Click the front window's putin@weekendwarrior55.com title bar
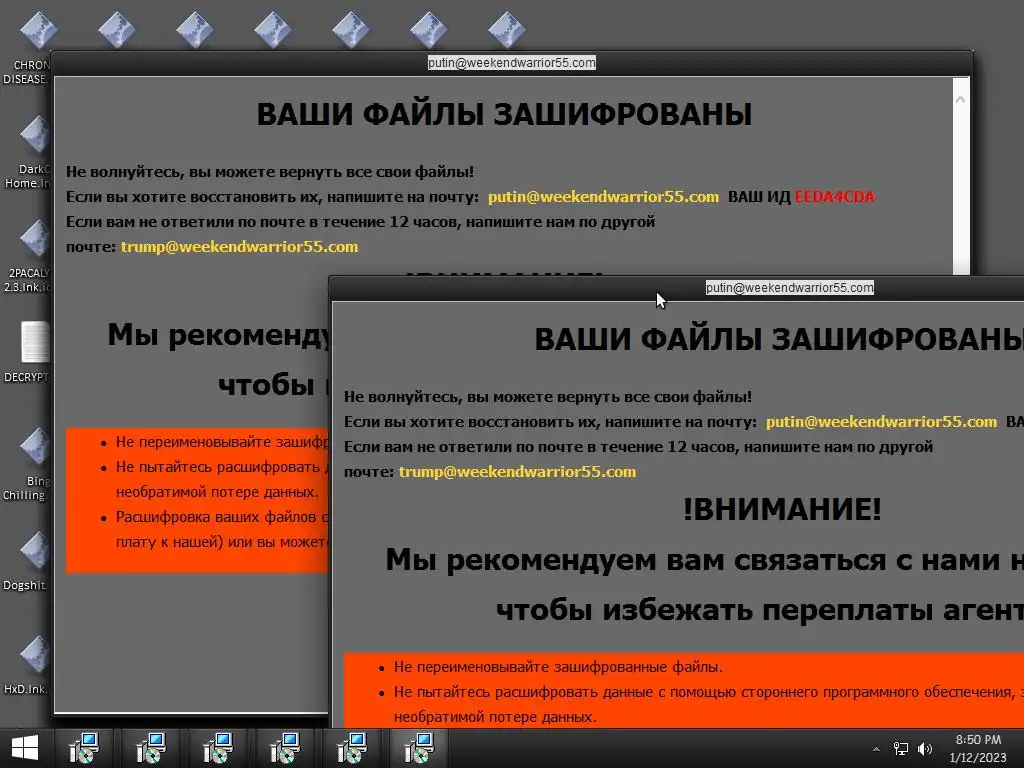The image size is (1024, 768). (790, 288)
